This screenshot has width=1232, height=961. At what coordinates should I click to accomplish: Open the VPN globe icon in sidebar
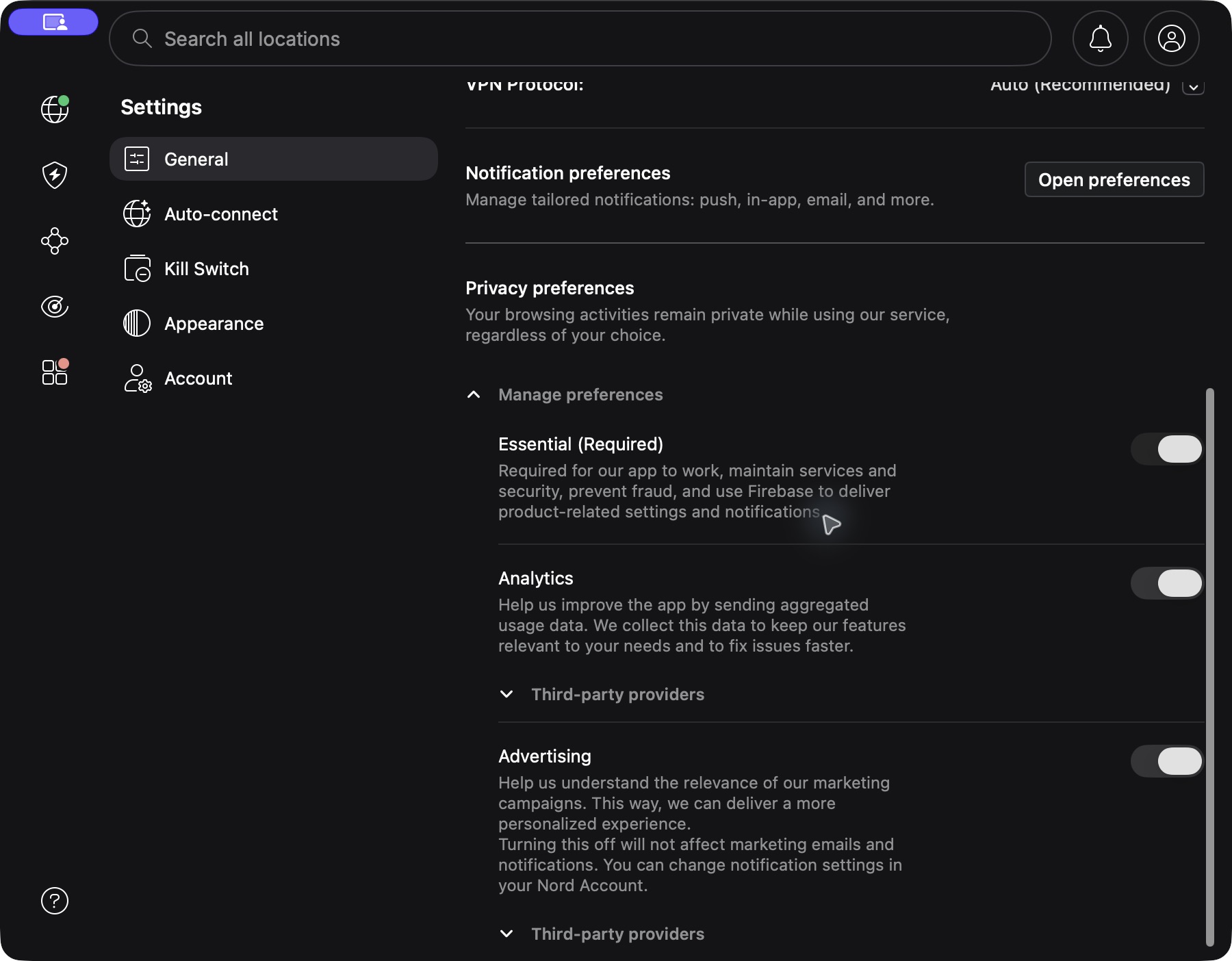55,110
